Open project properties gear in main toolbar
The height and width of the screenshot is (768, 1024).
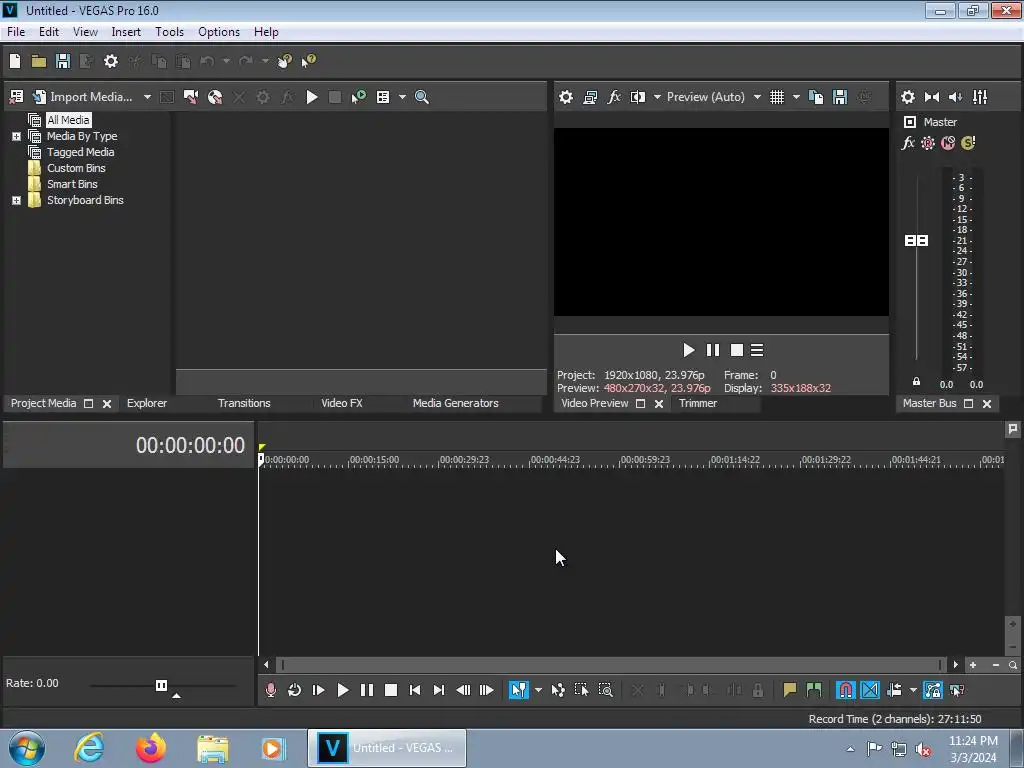point(111,61)
